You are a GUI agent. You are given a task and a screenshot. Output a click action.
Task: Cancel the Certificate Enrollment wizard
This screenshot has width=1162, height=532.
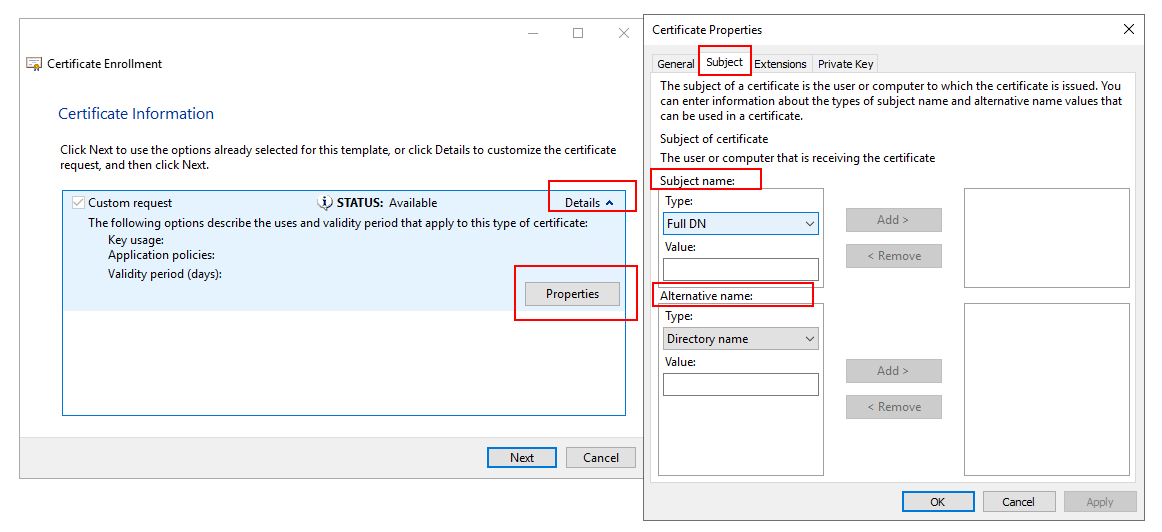600,457
